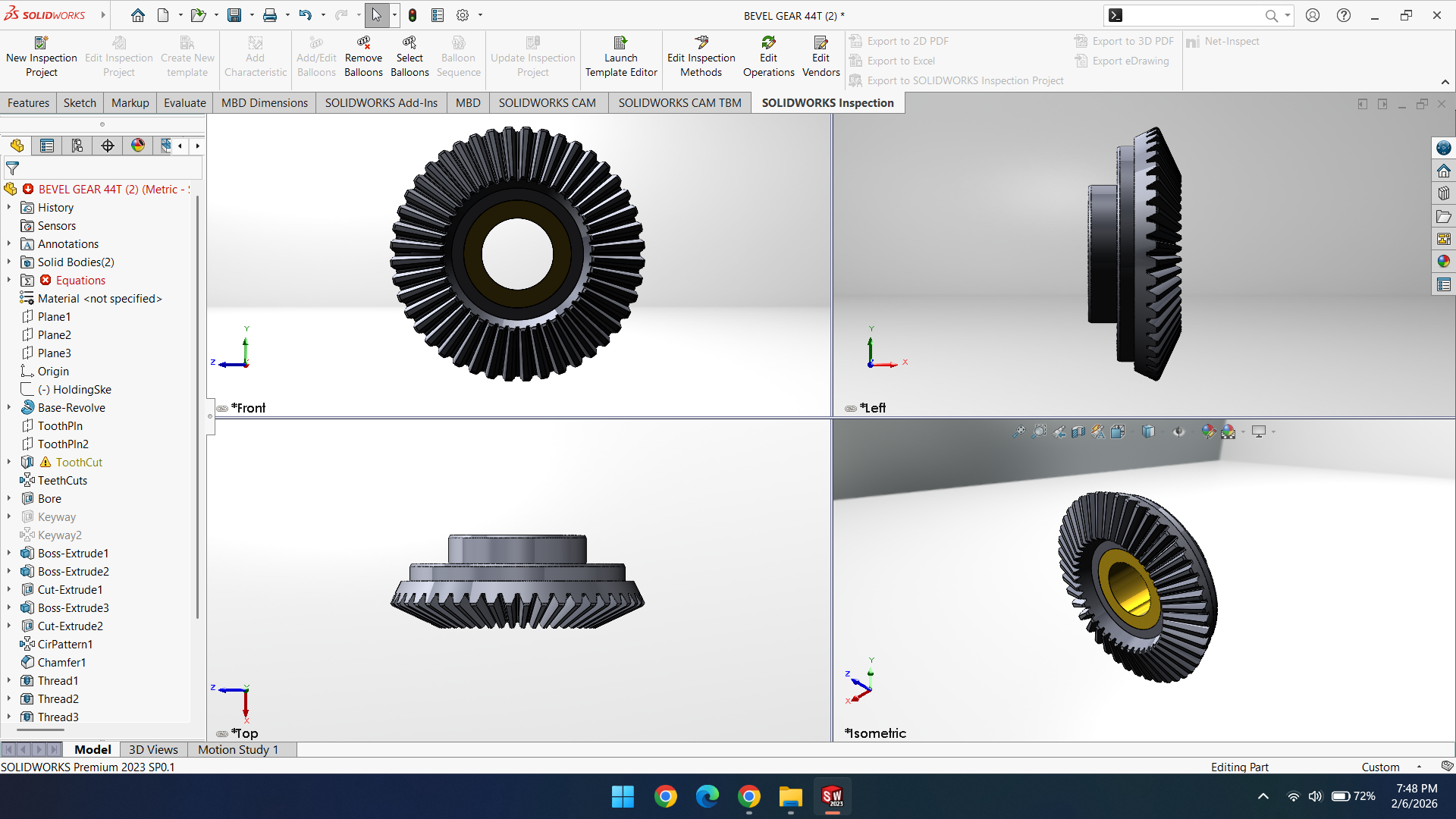
Task: Click Previous View icon in viewport toolbar
Action: click(1059, 431)
